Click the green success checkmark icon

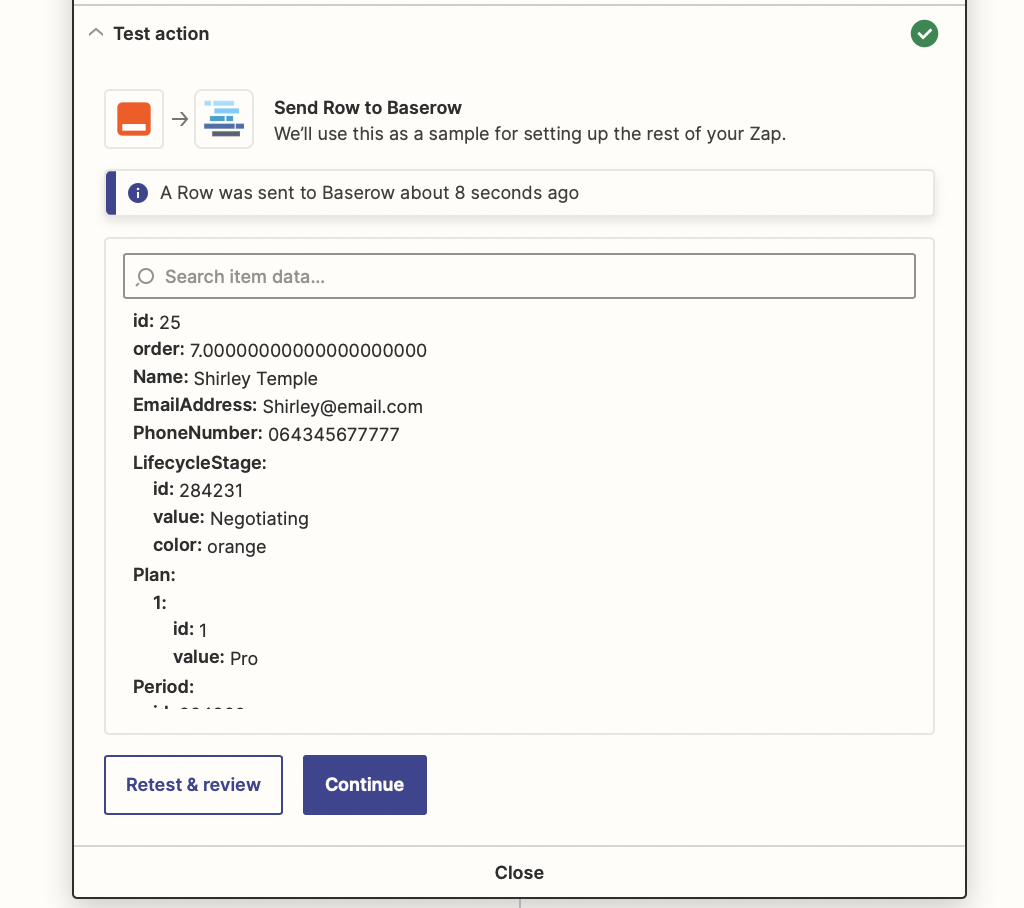click(x=924, y=34)
